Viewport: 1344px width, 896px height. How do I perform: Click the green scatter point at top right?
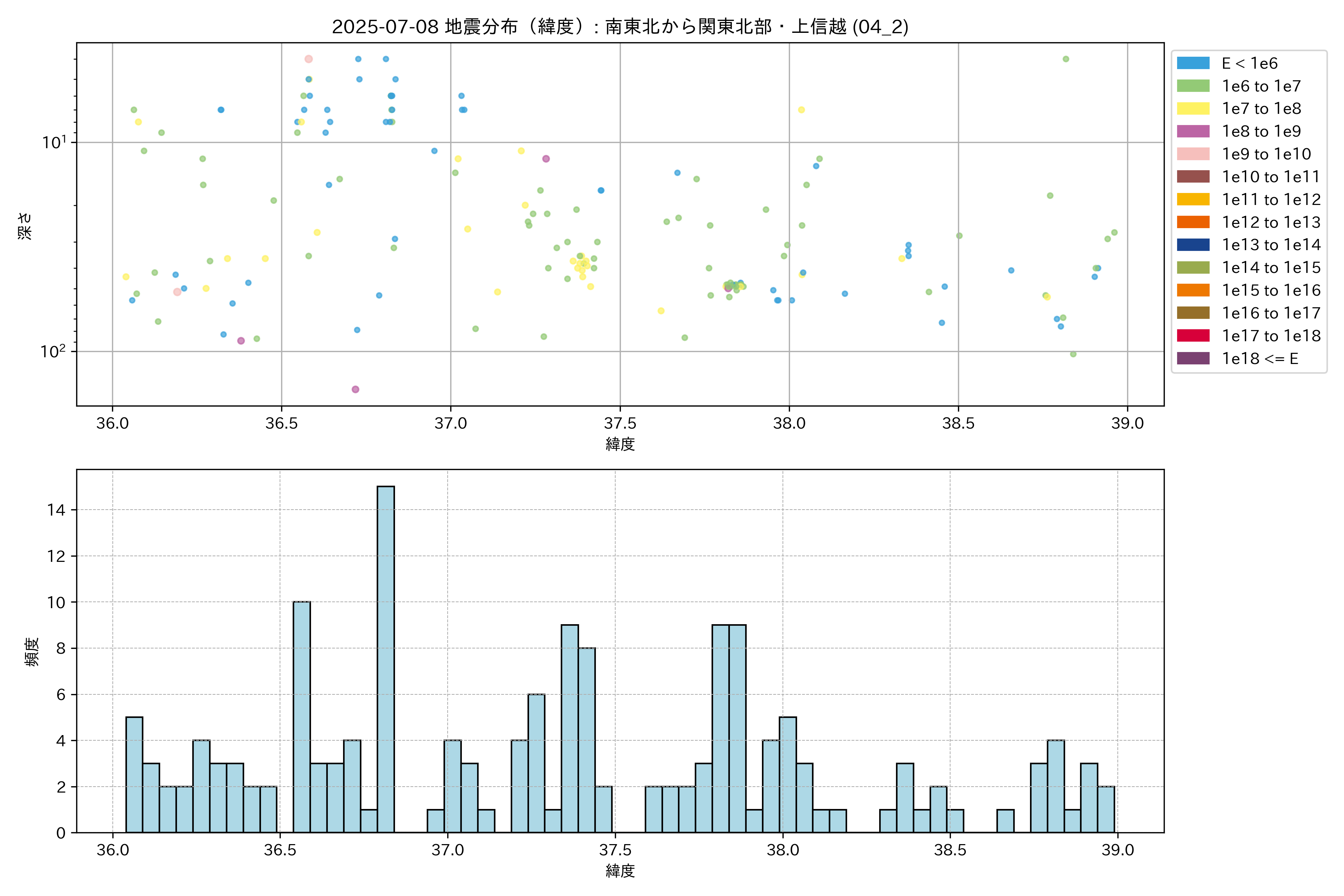click(1066, 59)
